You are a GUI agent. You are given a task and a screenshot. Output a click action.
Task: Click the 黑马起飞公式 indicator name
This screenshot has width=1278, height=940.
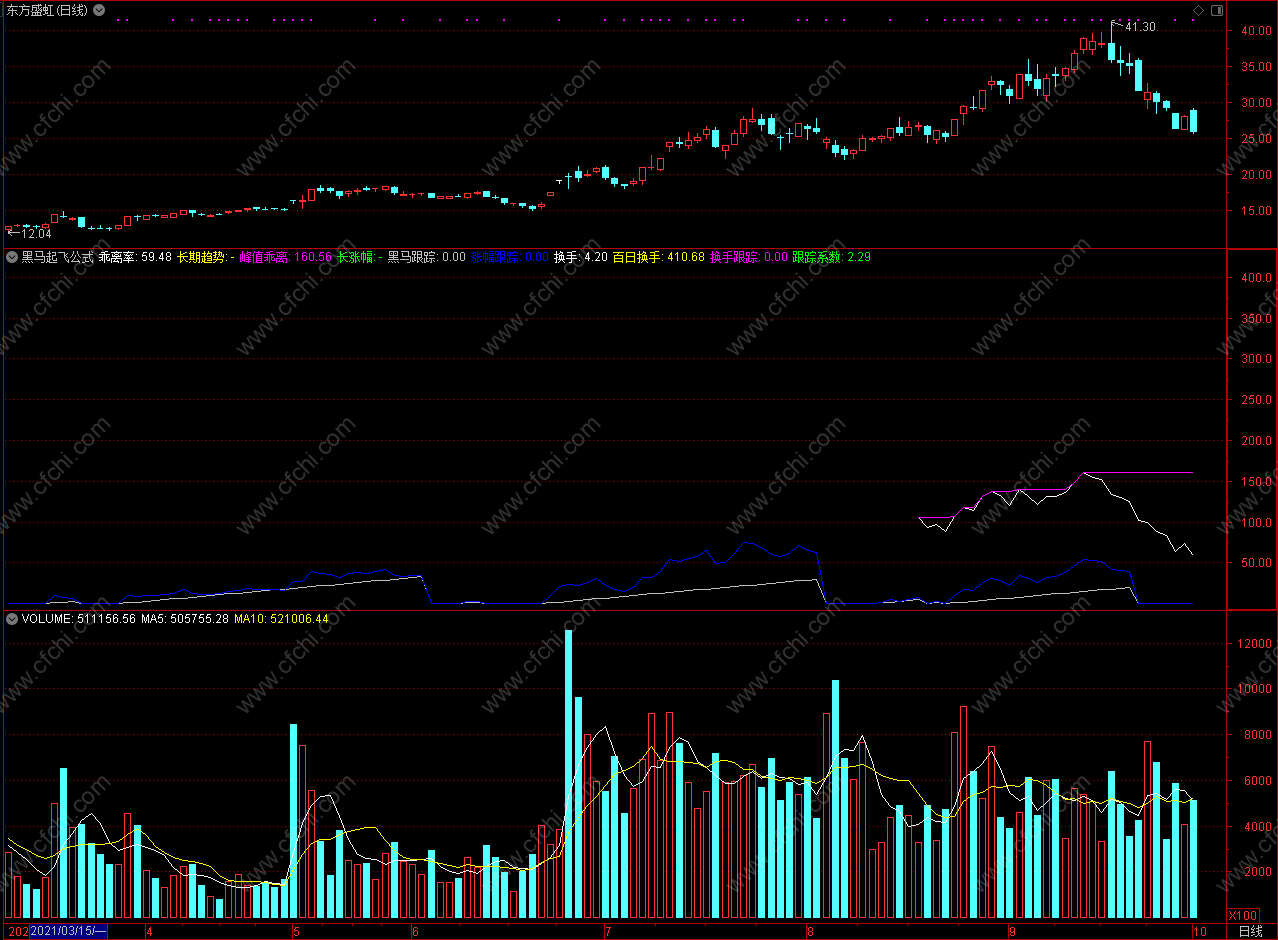pos(57,257)
